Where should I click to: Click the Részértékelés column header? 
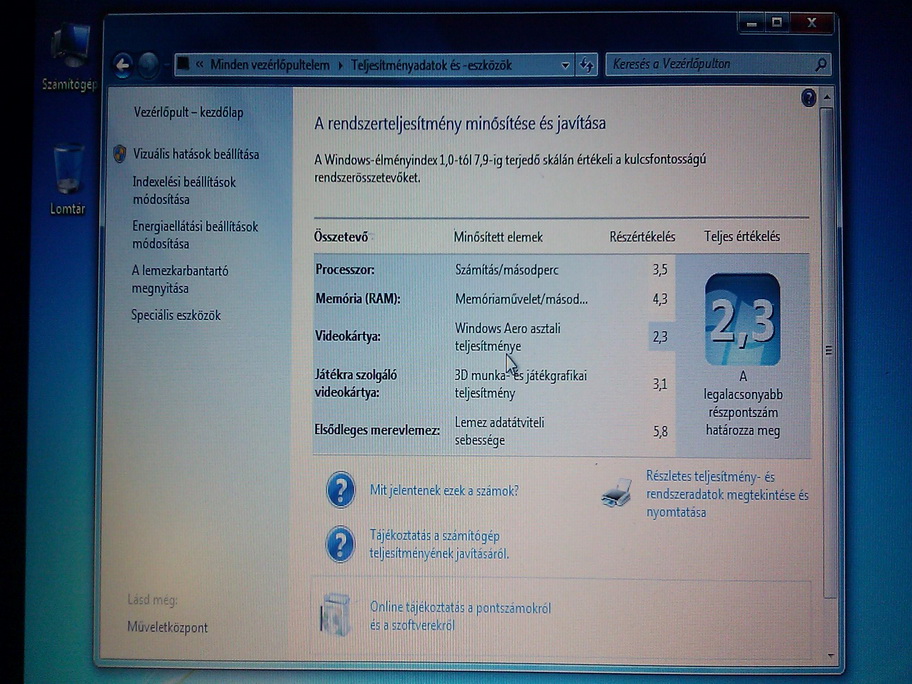[x=642, y=237]
